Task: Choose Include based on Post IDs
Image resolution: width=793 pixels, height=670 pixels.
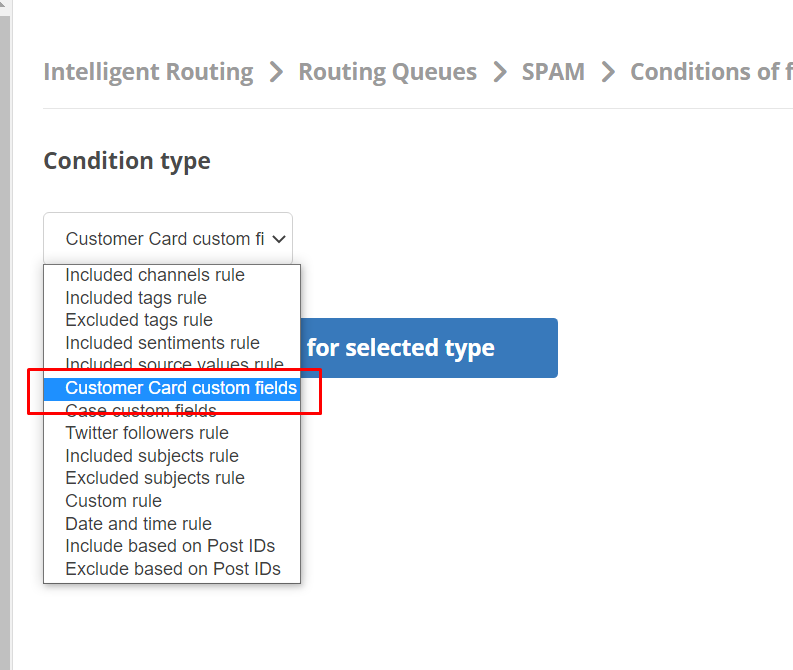Action: pos(172,546)
